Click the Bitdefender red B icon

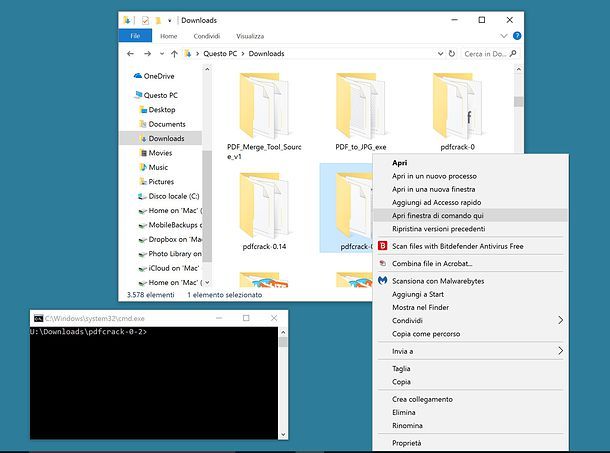(x=383, y=246)
